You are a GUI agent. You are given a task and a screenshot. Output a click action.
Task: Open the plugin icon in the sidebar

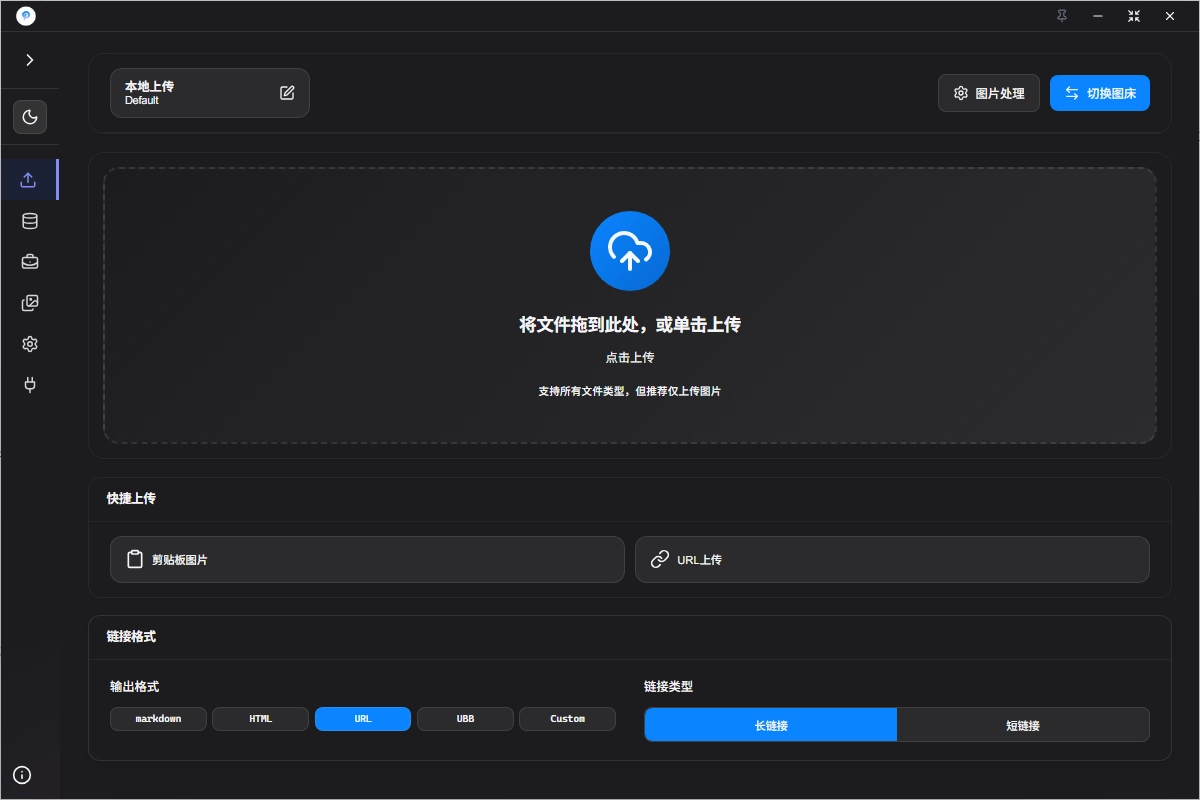[x=30, y=385]
